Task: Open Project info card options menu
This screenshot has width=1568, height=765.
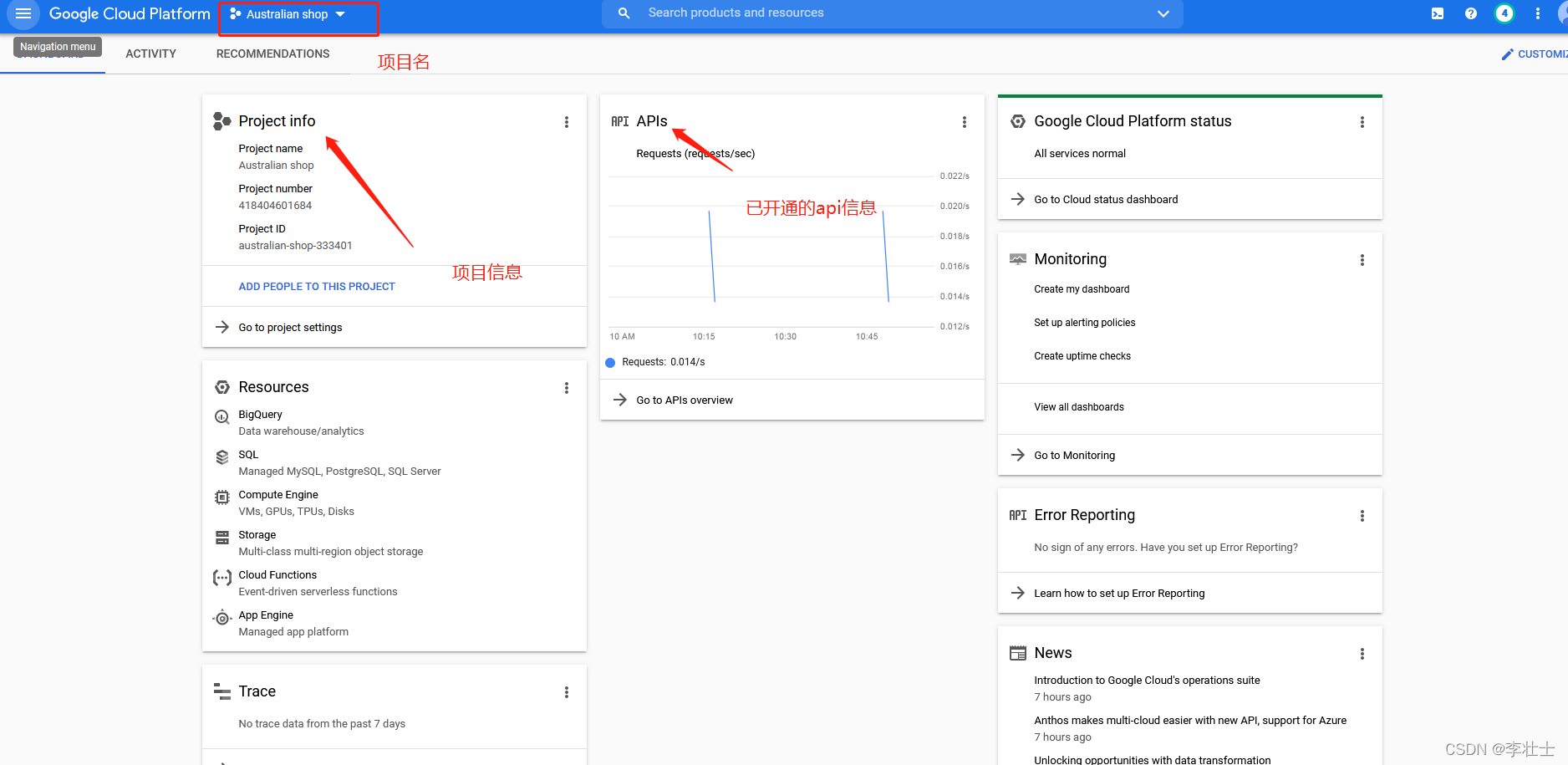Action: pyautogui.click(x=567, y=122)
